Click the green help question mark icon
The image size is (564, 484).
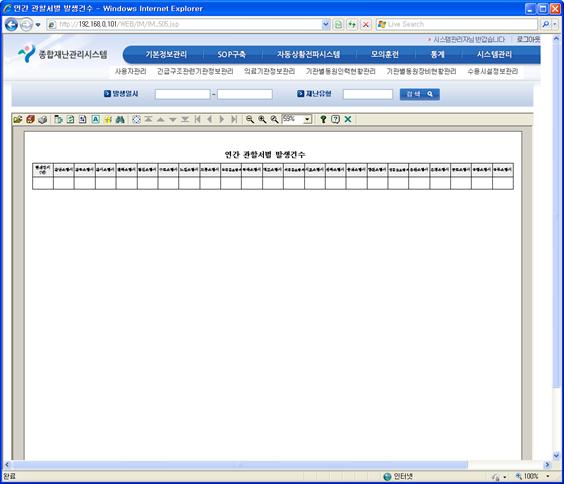click(x=323, y=119)
